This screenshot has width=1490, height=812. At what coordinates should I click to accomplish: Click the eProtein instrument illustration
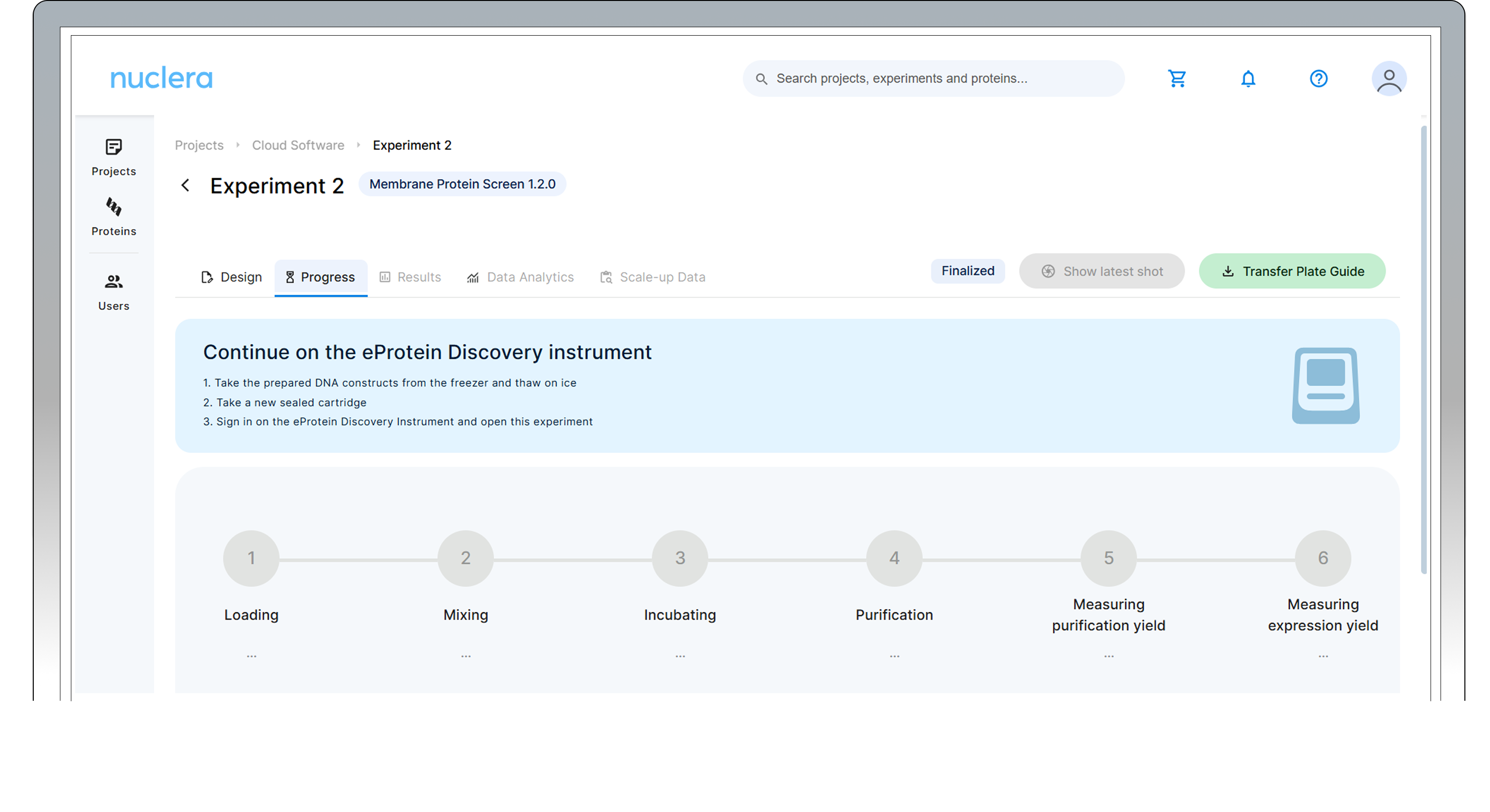click(x=1325, y=385)
